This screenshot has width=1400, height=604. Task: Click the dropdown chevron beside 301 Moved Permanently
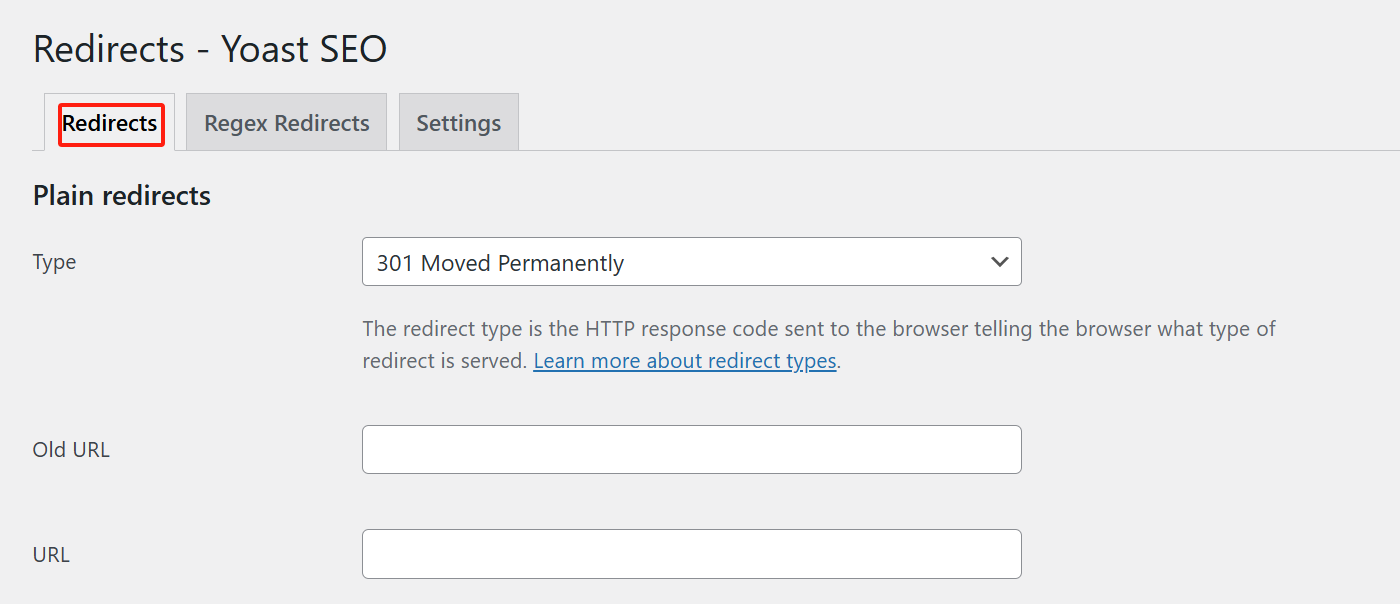pos(999,262)
